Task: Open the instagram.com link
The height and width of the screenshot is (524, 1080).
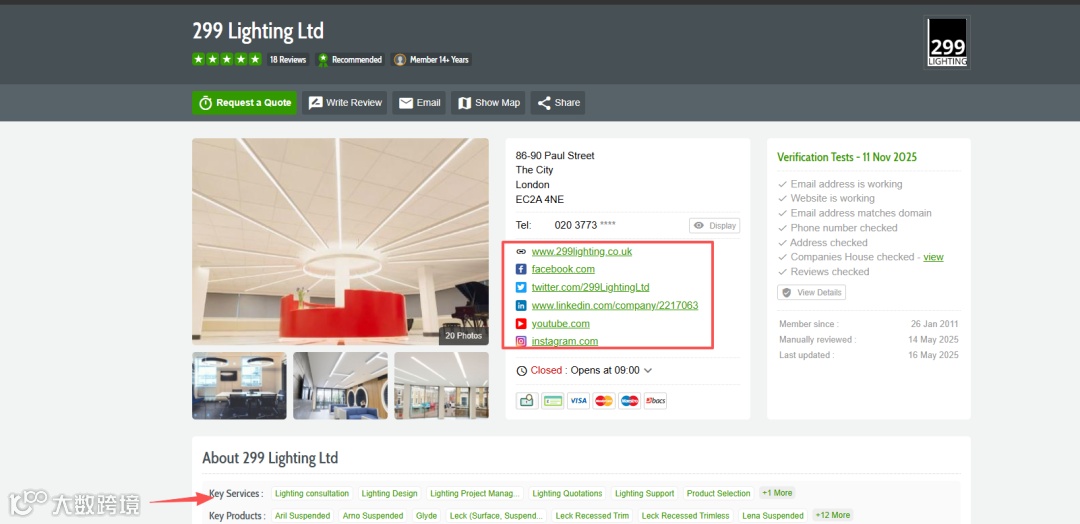Action: (x=564, y=341)
